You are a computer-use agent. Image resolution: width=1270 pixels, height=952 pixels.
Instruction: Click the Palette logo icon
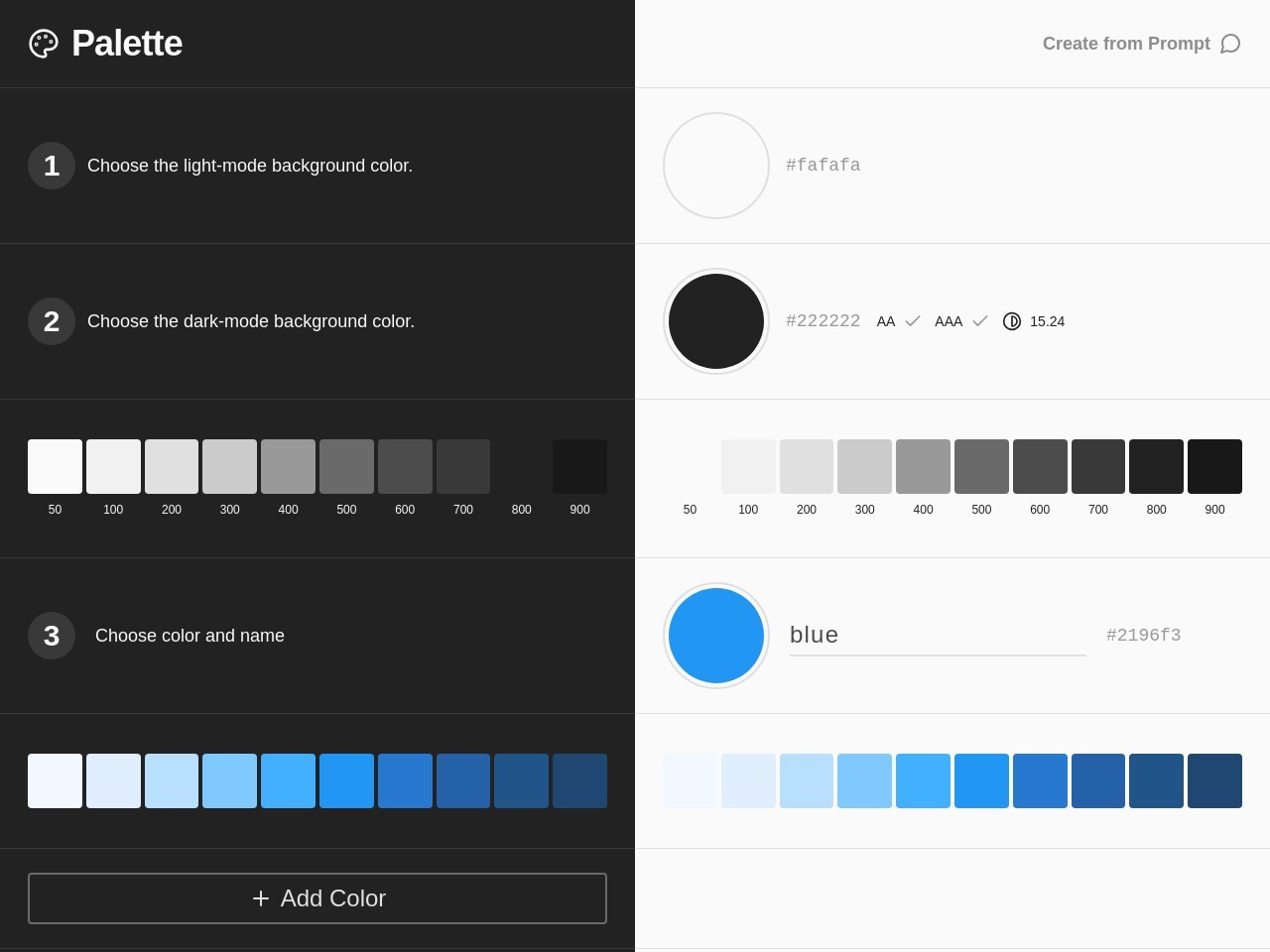click(44, 44)
